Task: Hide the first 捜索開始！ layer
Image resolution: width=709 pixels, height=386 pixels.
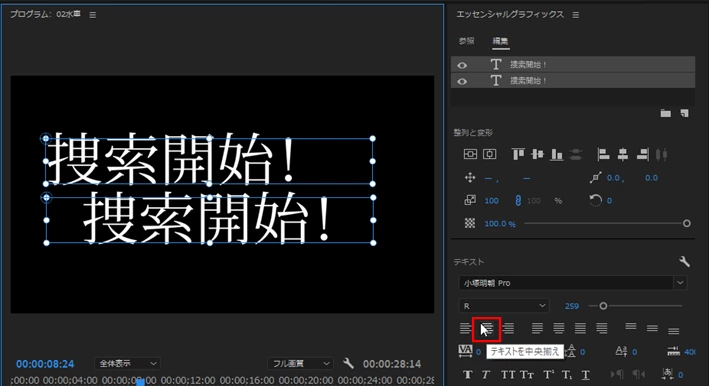Action: [x=462, y=65]
